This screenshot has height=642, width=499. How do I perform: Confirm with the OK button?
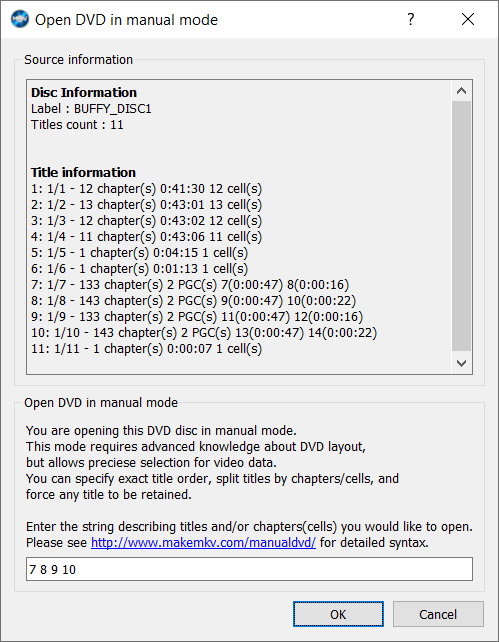(x=338, y=614)
